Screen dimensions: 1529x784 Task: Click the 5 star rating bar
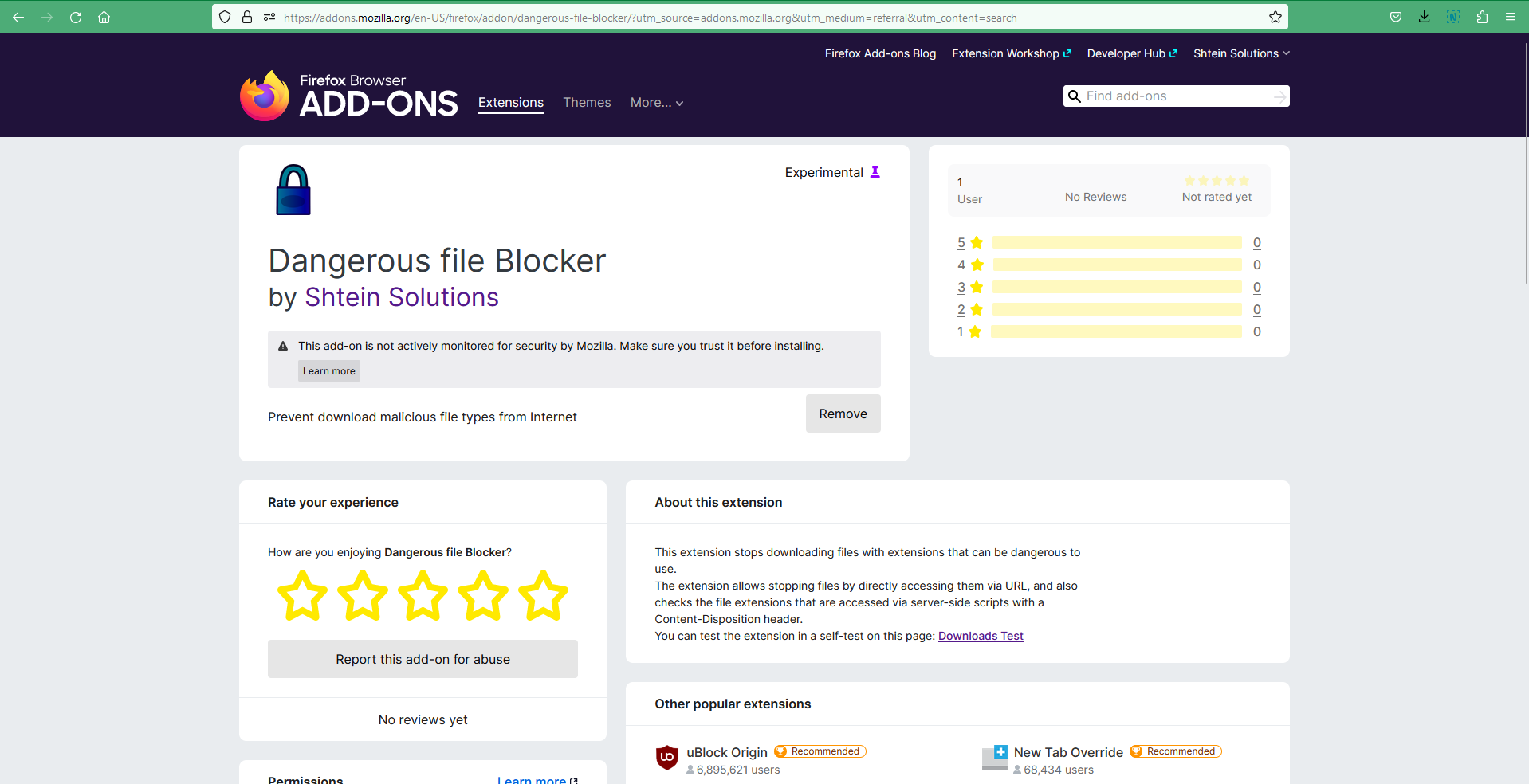coord(1117,242)
